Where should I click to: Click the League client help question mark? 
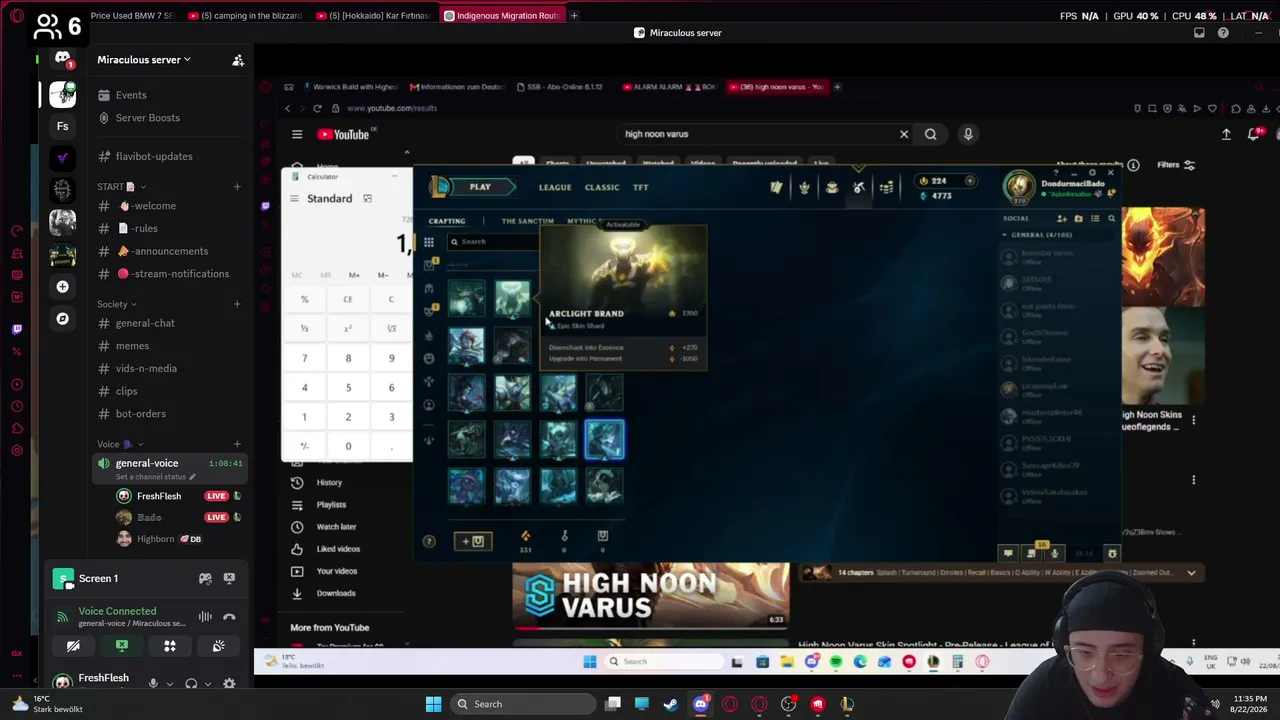tap(429, 541)
